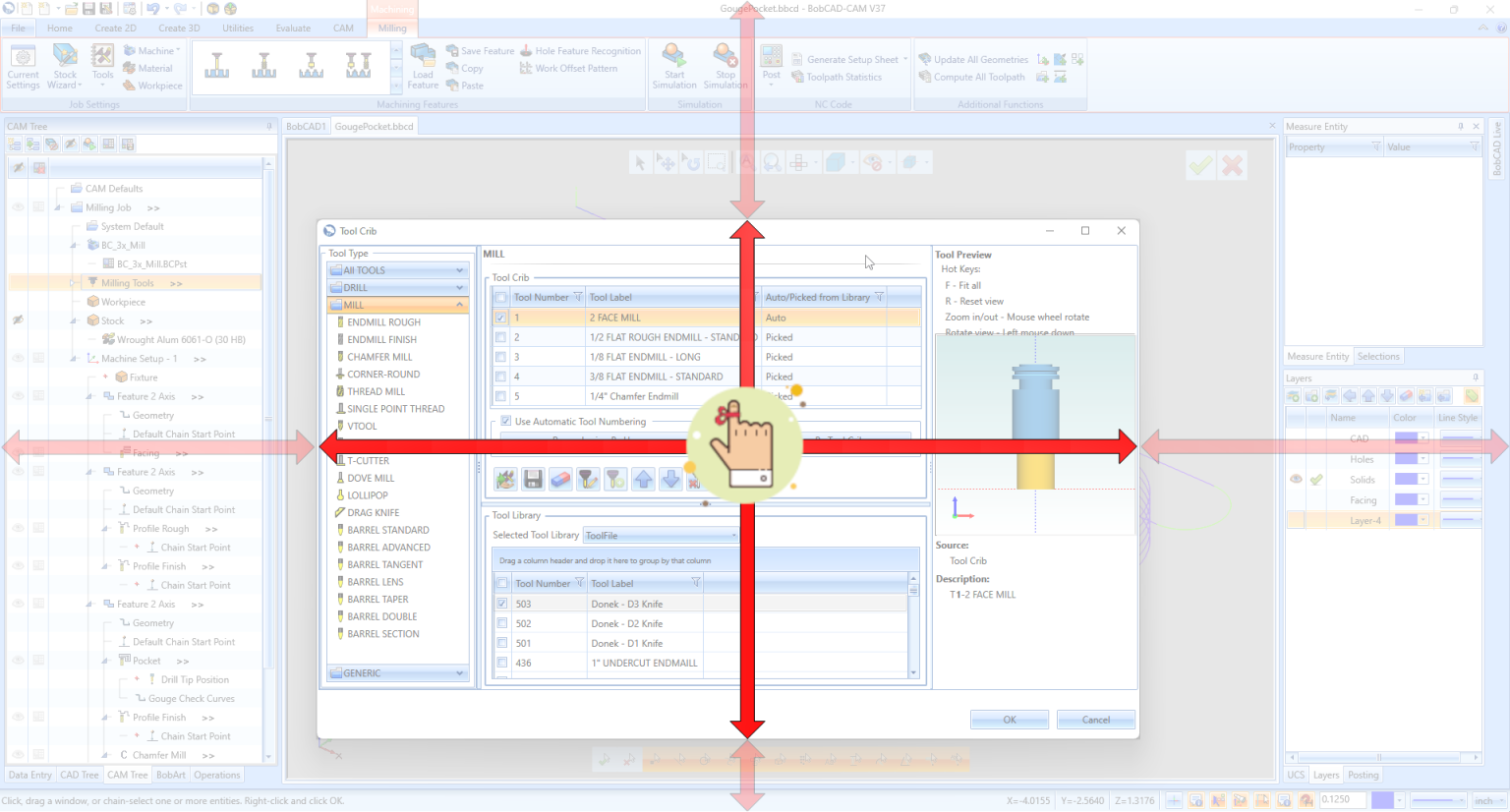Screen dimensions: 1510x812
Task: Click the floppy disk save icon in Tool Crib
Action: 533,480
